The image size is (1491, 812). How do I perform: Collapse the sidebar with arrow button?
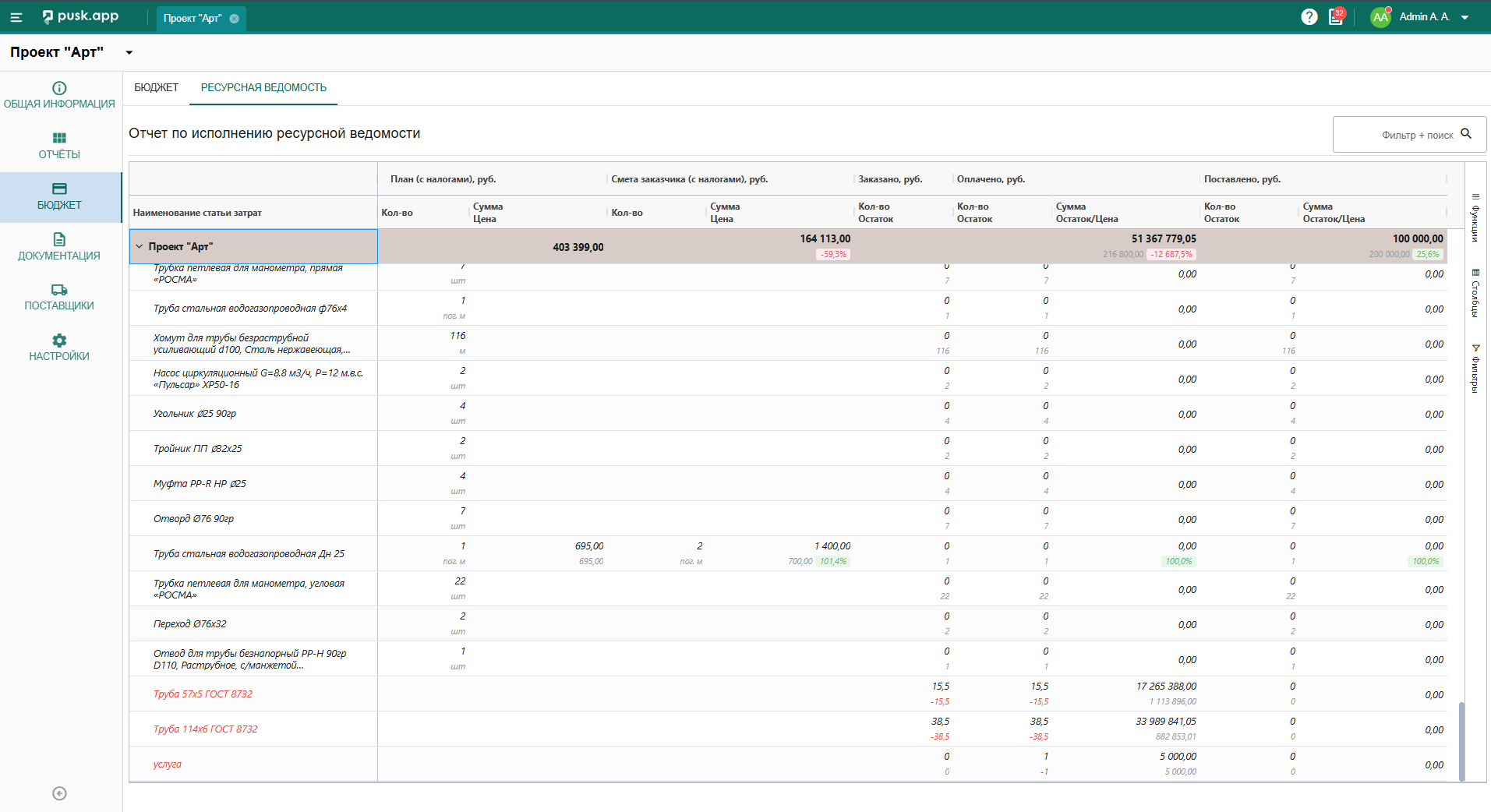click(59, 793)
